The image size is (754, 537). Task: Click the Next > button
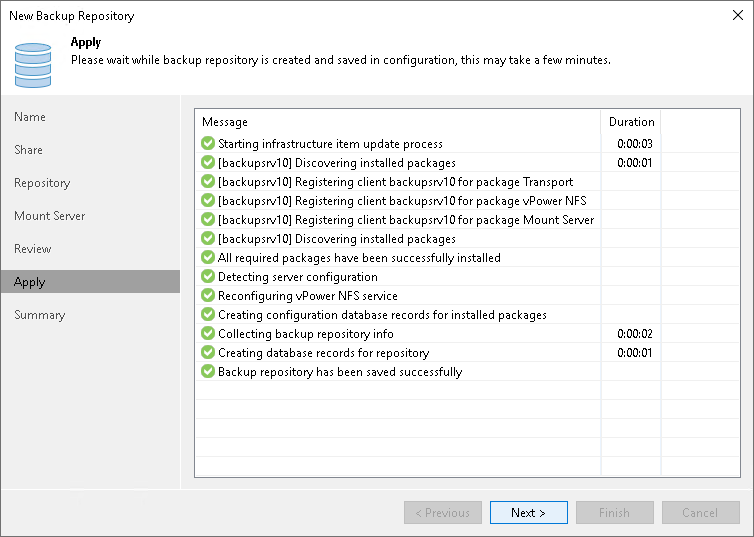[x=528, y=512]
